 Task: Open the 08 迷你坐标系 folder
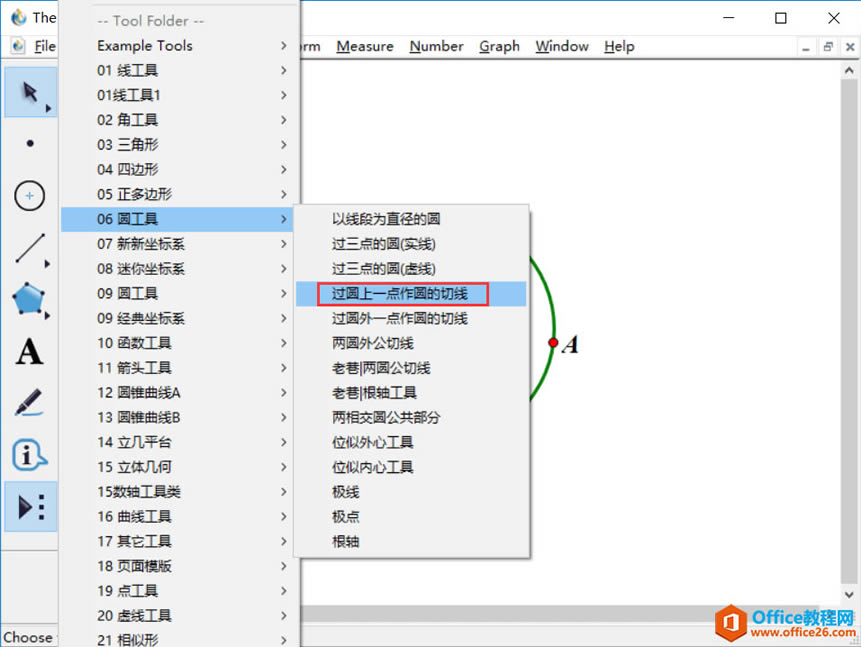[177, 269]
